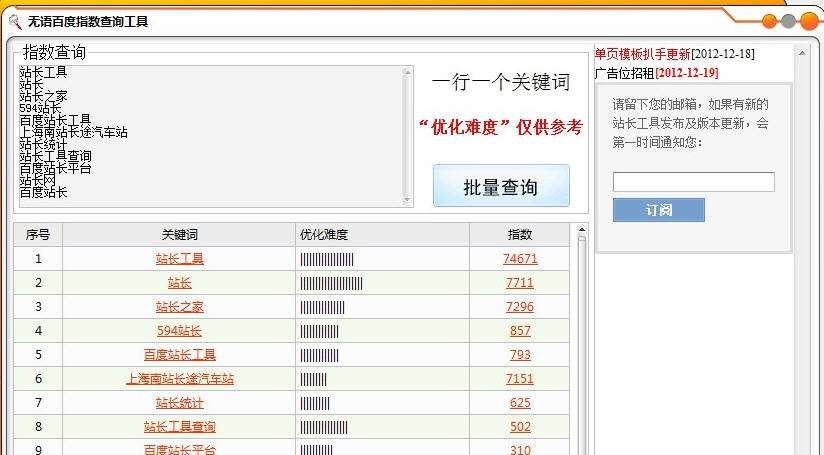Open keyword link 百度站长工具 in row 5
Image resolution: width=824 pixels, height=455 pixels.
[x=180, y=355]
